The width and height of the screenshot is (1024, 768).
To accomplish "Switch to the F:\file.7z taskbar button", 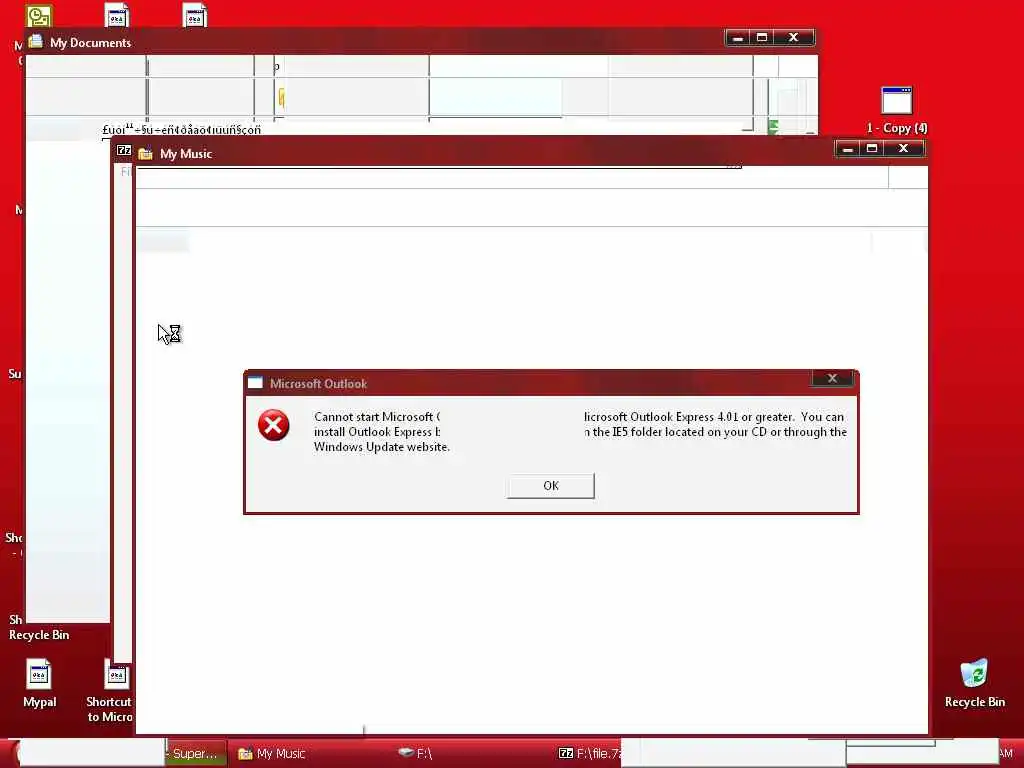I will [589, 754].
